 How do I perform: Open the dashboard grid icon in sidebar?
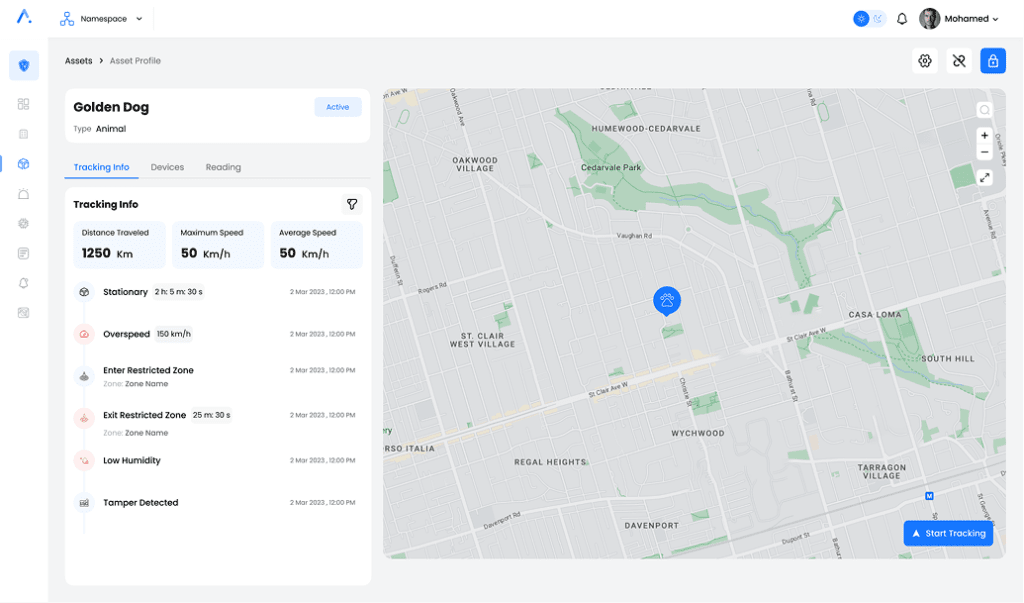[24, 104]
